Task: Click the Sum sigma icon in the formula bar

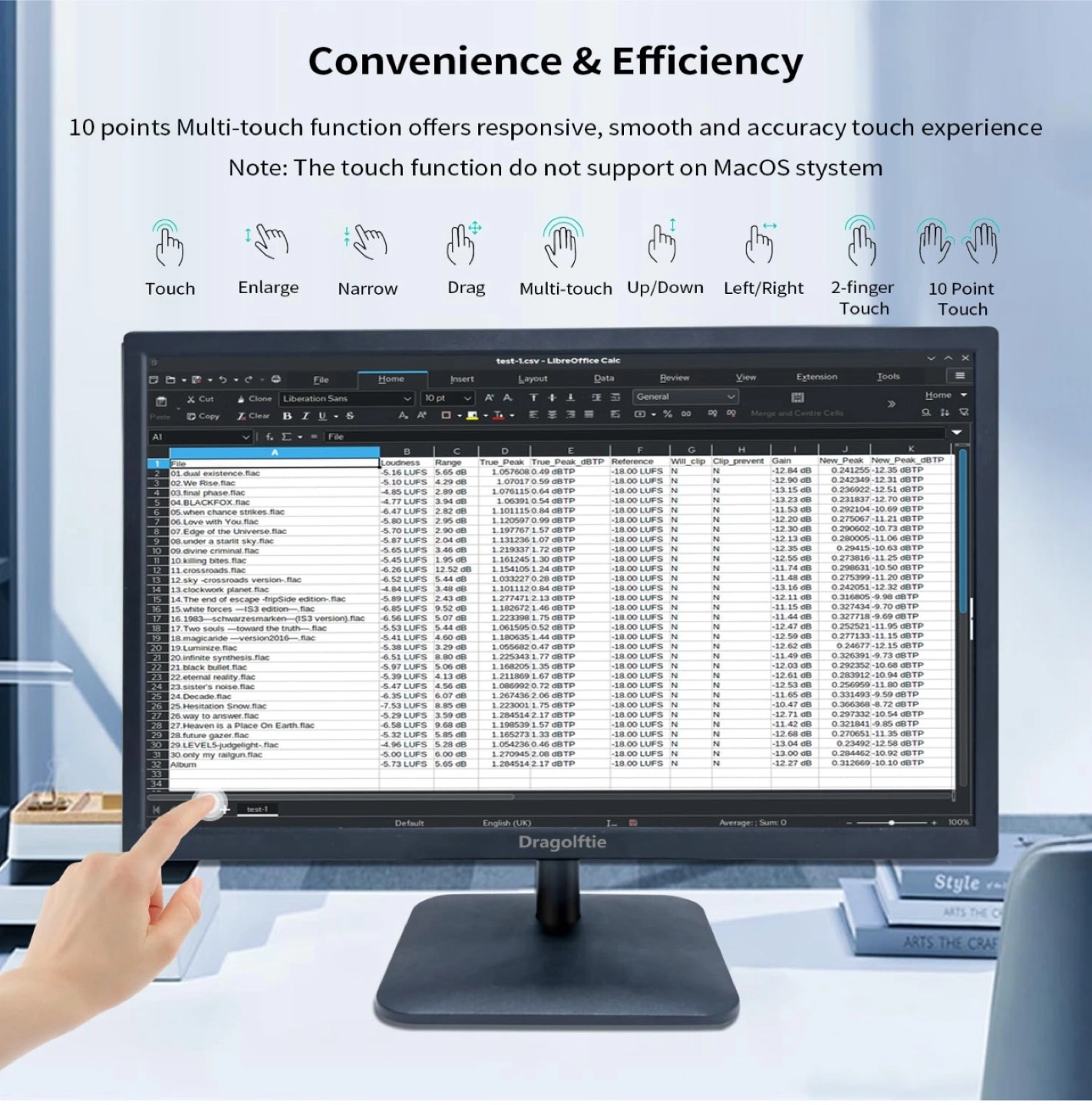Action: click(286, 437)
